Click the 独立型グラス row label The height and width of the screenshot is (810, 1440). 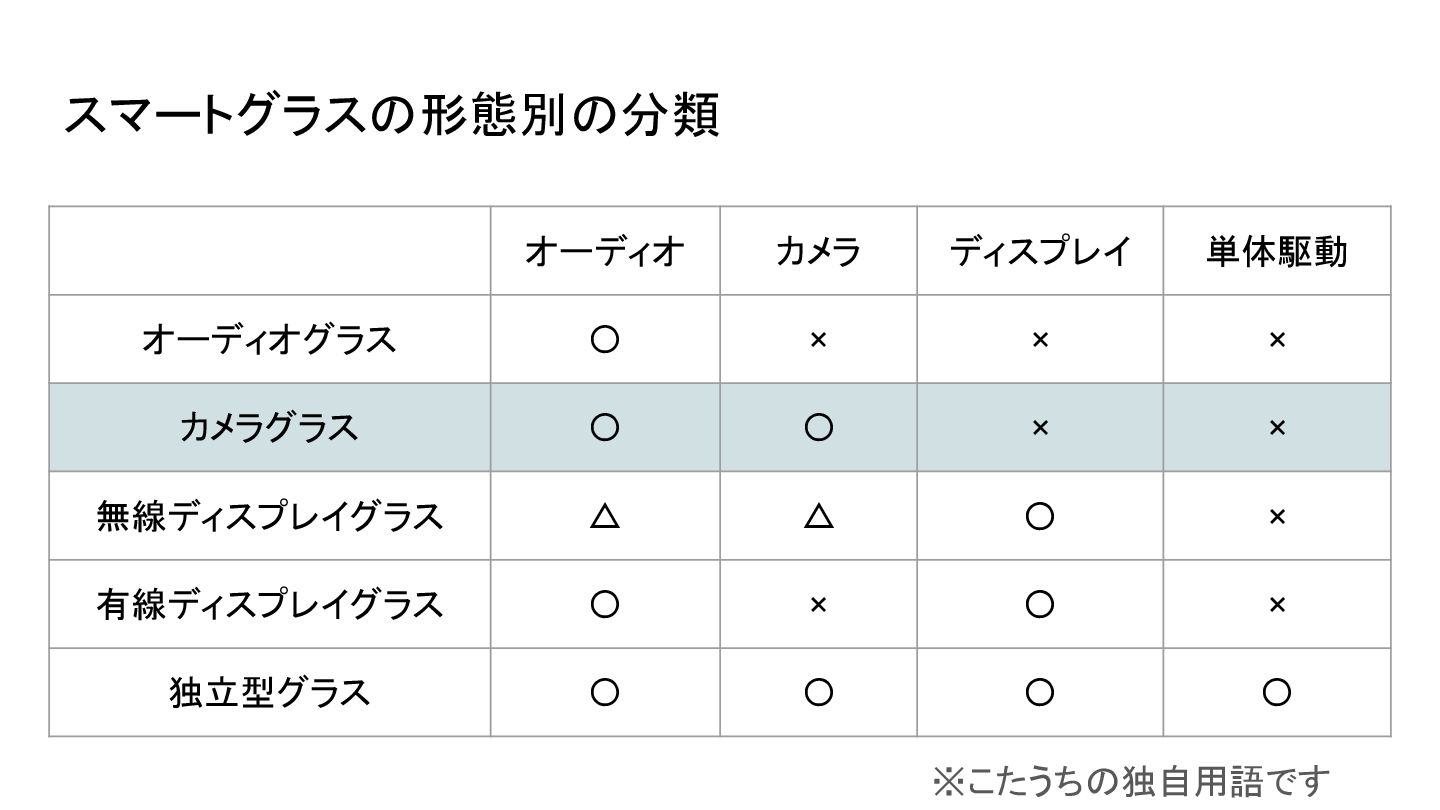point(269,692)
